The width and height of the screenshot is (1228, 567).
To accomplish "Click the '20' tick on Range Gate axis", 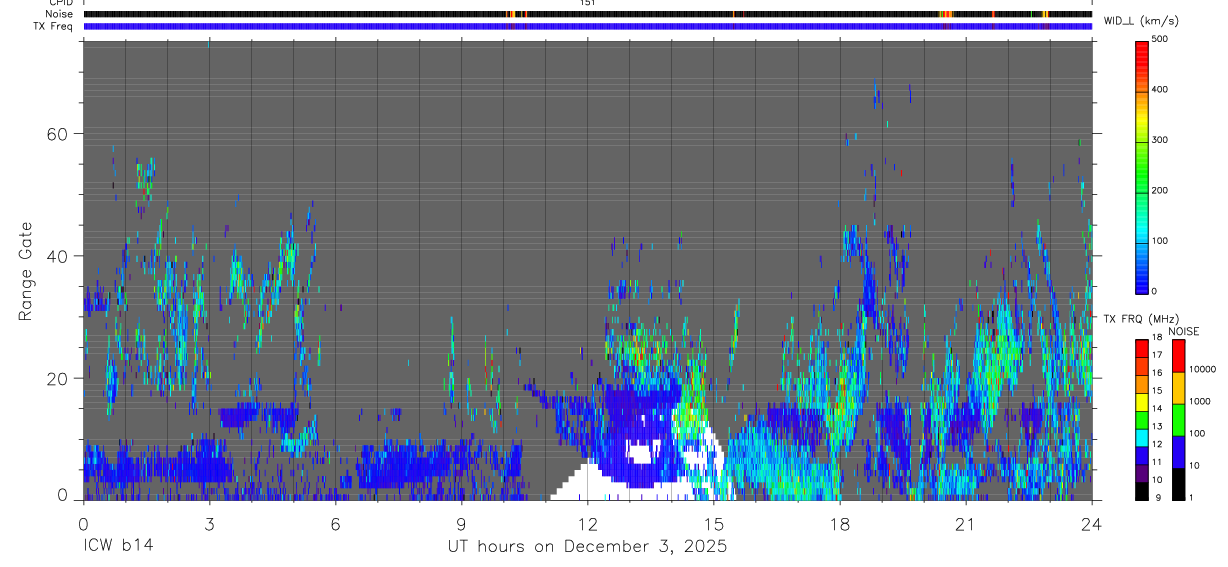I will pos(58,379).
